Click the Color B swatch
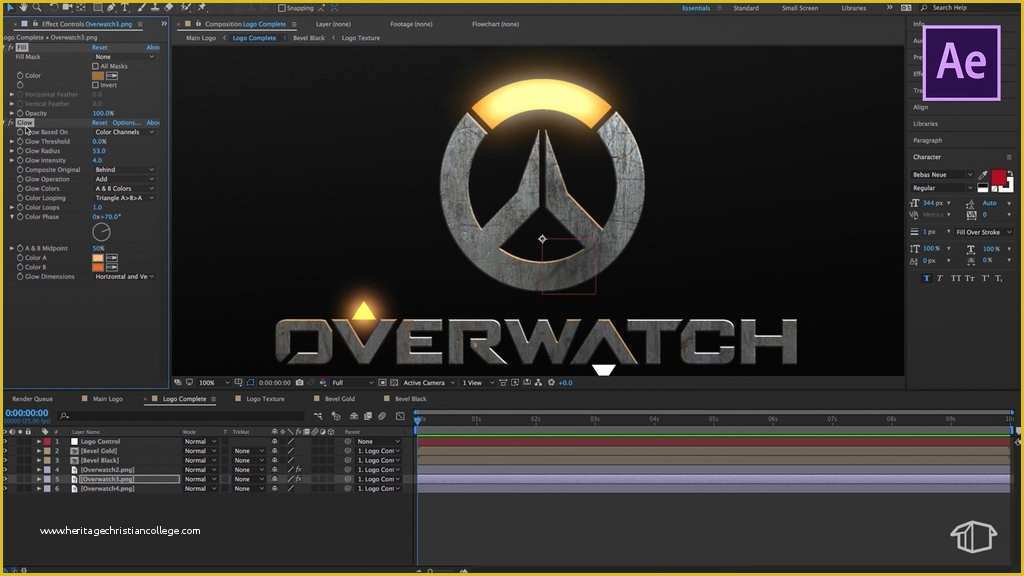This screenshot has width=1024, height=576. 98,267
